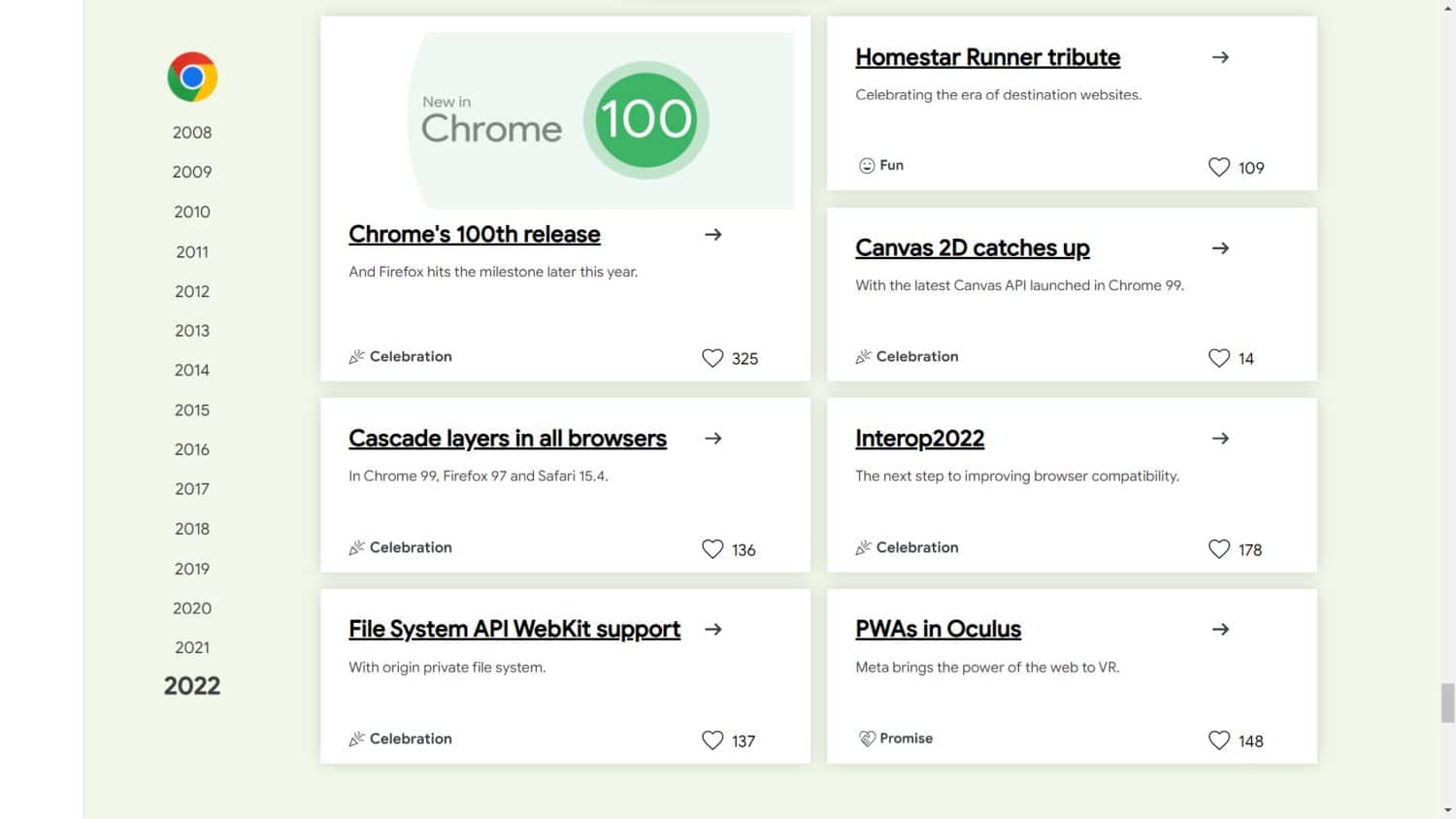Screen dimensions: 1456x819
Task: Open the PWAs in Oculus link
Action: pyautogui.click(x=938, y=630)
